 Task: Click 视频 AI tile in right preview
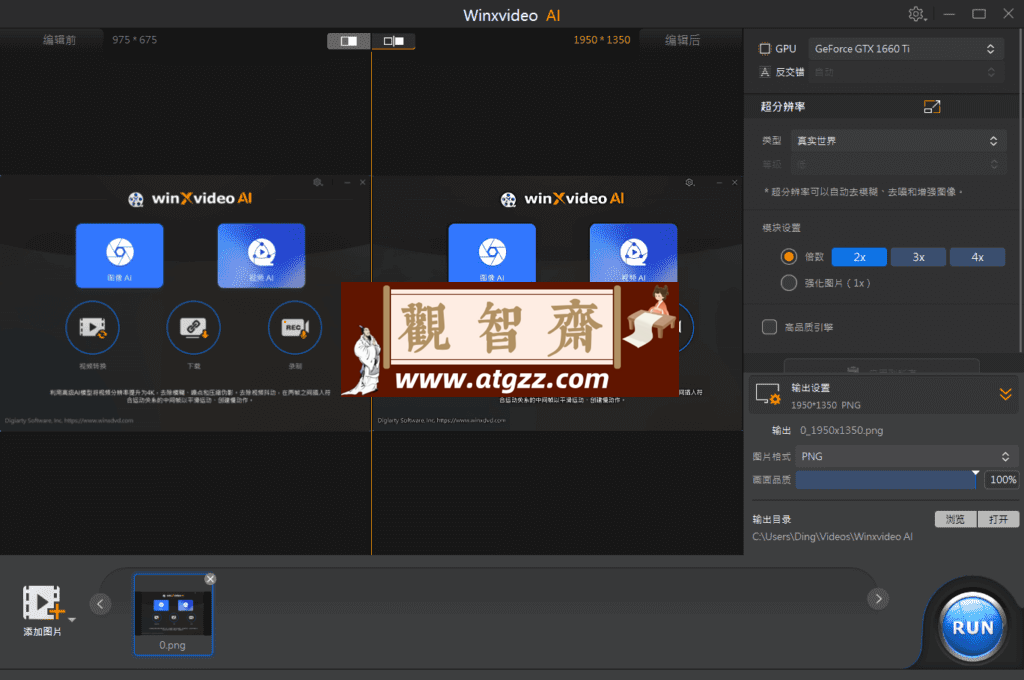coord(633,253)
